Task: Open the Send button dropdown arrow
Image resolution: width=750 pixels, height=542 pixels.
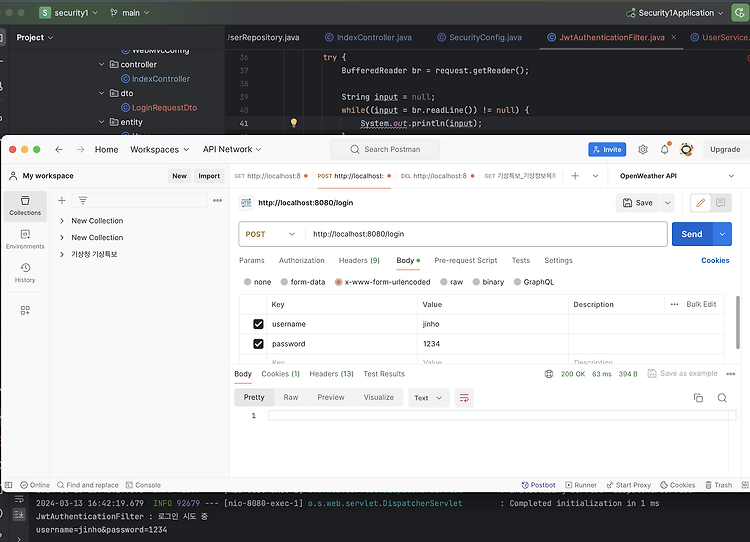Action: pyautogui.click(x=722, y=234)
